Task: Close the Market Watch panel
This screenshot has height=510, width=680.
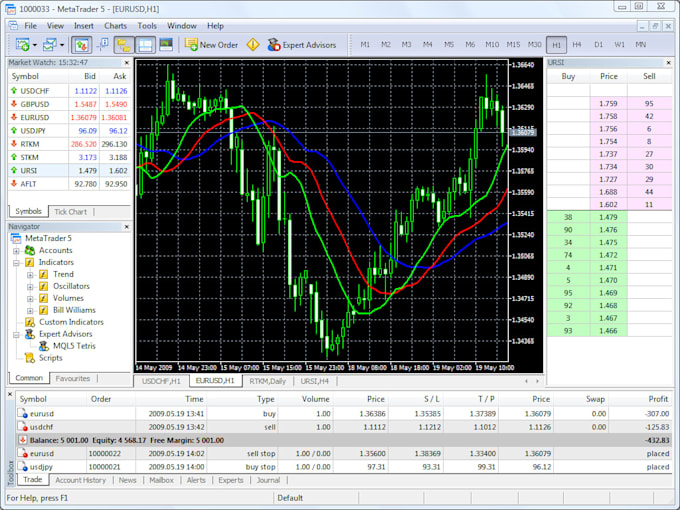Action: click(x=127, y=63)
